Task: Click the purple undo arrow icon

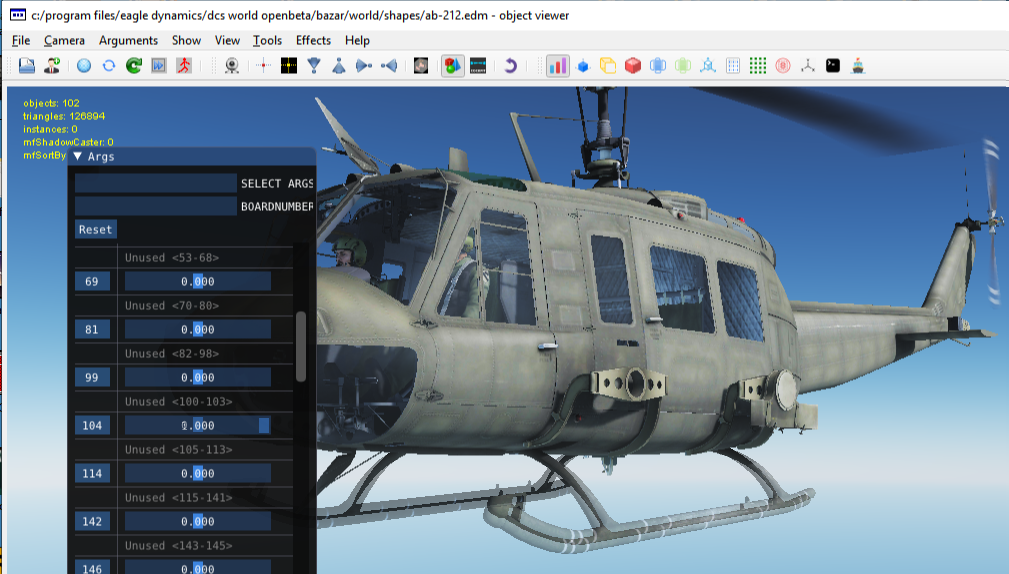Action: [510, 66]
